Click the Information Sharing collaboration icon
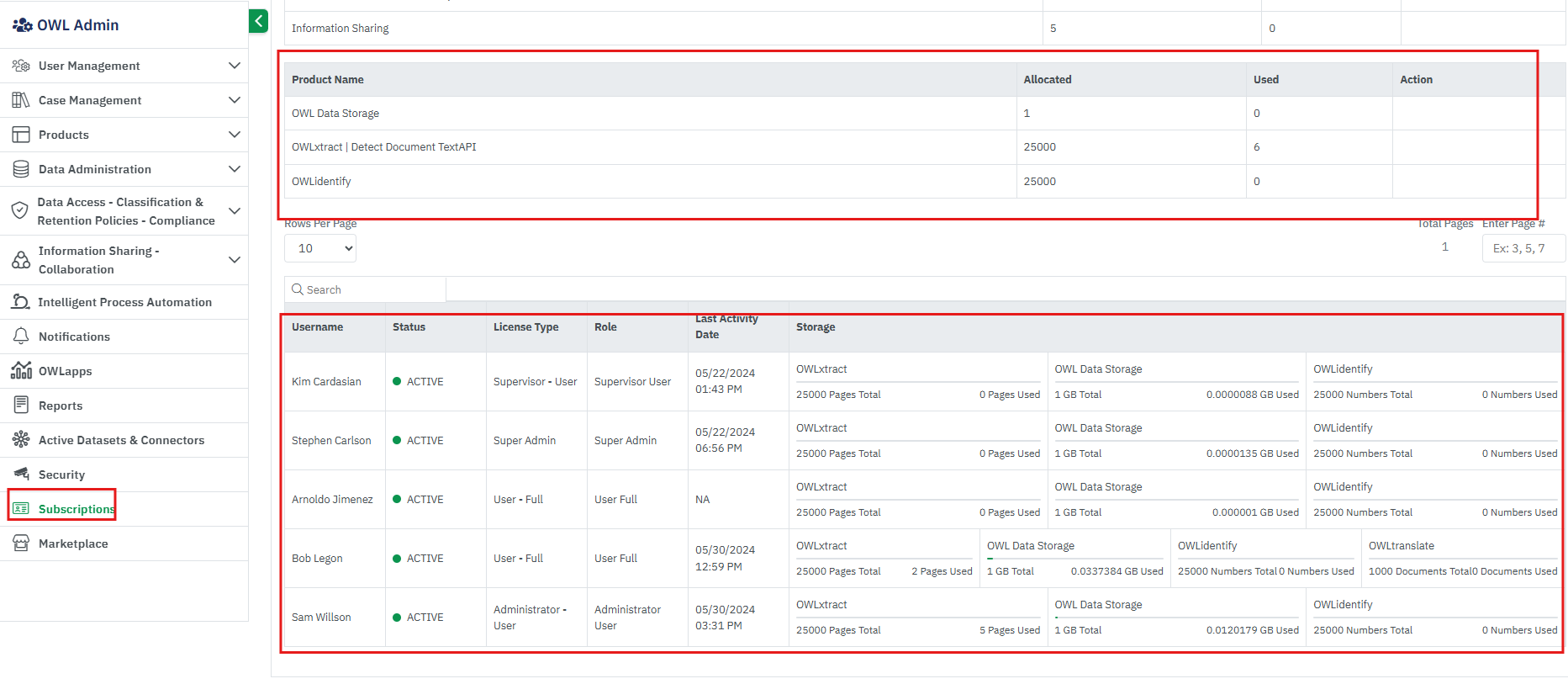This screenshot has width=1568, height=684. coord(21,260)
